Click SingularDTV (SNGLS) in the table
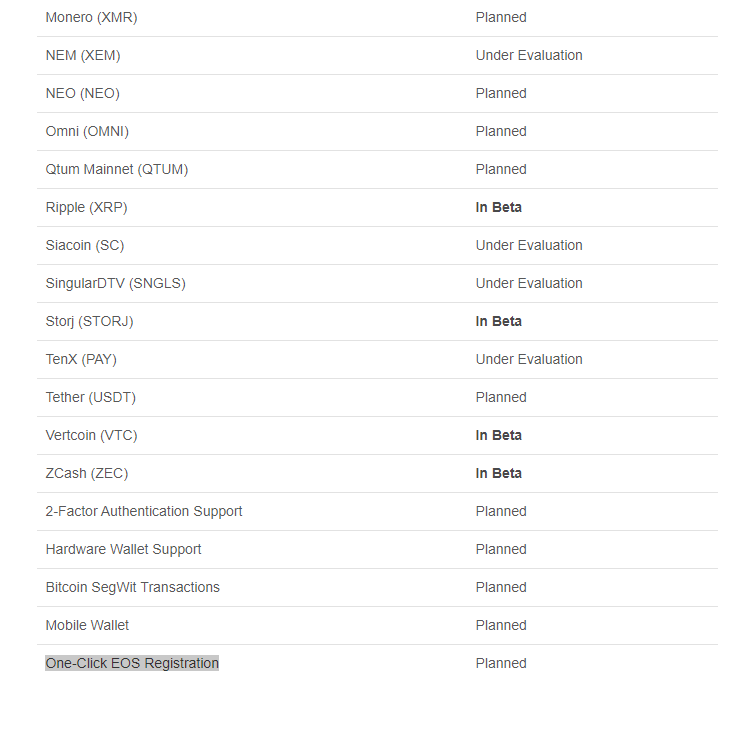The image size is (753, 735). click(x=115, y=283)
